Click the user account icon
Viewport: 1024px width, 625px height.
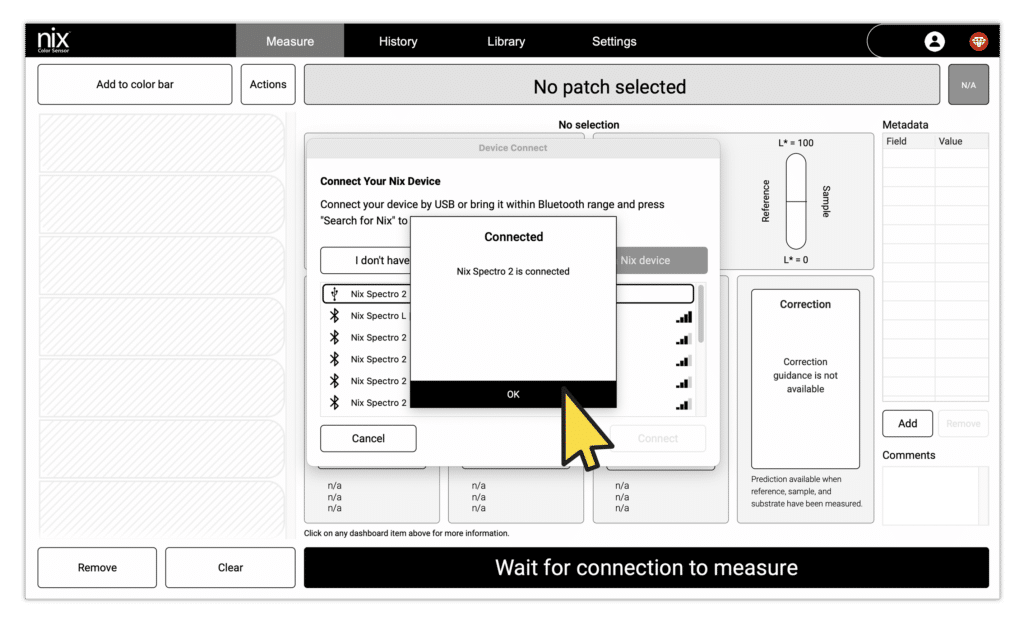[x=934, y=41]
